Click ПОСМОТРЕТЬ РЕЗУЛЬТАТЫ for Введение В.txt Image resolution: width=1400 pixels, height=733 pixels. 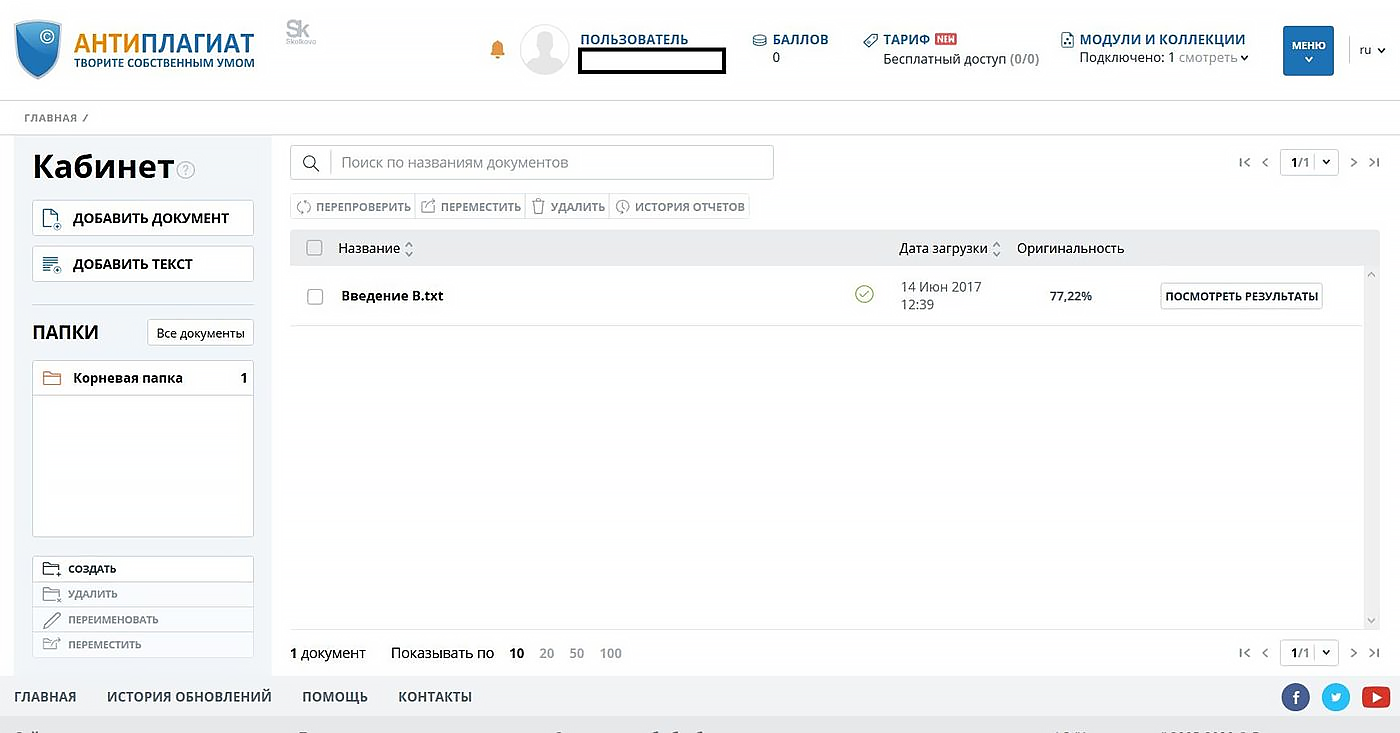[1241, 296]
